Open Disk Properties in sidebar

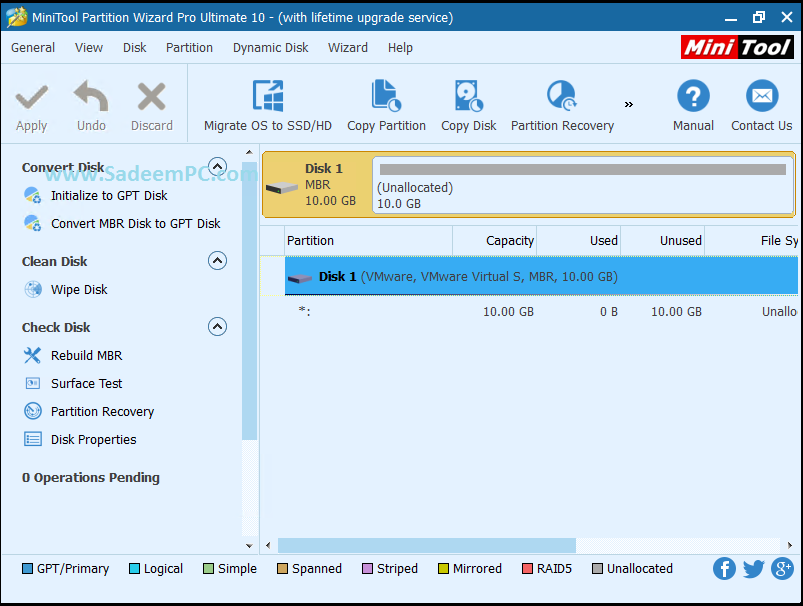[x=93, y=440]
